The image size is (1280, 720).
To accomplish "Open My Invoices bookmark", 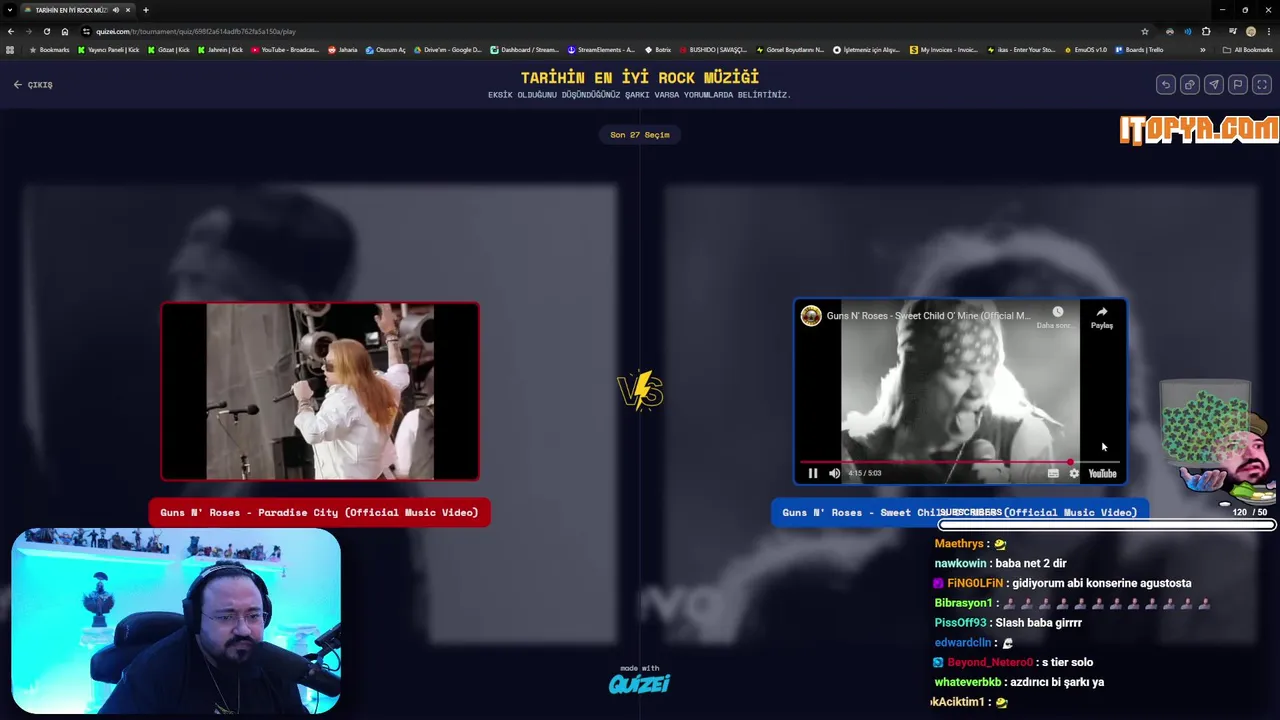I will [x=944, y=50].
